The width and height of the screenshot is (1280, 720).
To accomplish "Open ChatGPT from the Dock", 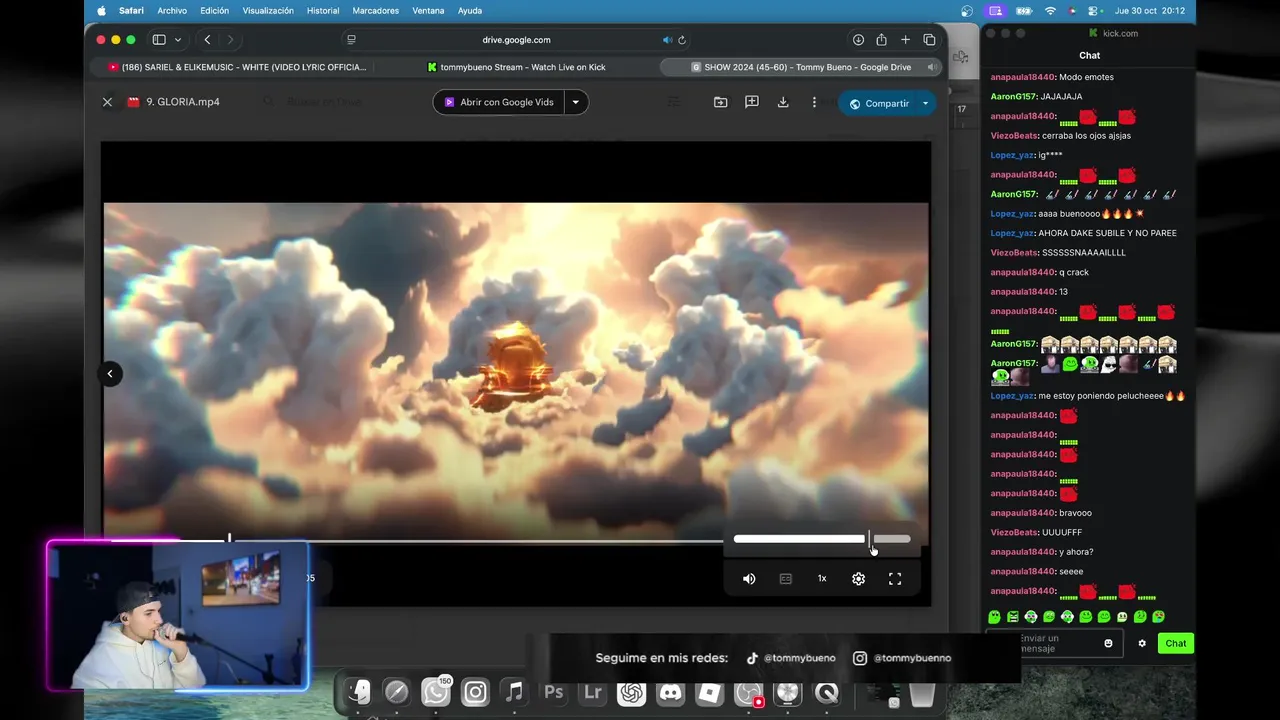I will click(631, 692).
